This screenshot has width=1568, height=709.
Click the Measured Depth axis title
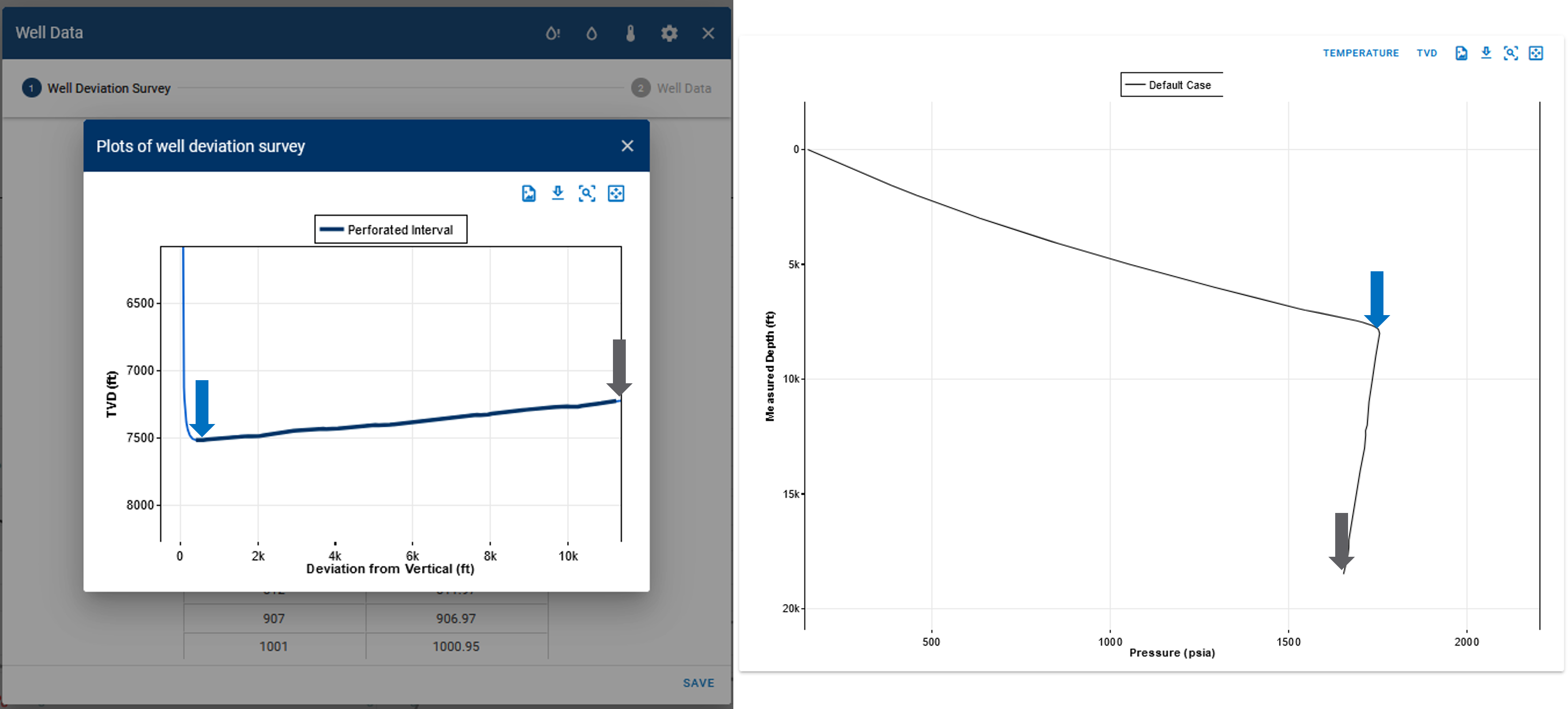pyautogui.click(x=770, y=366)
